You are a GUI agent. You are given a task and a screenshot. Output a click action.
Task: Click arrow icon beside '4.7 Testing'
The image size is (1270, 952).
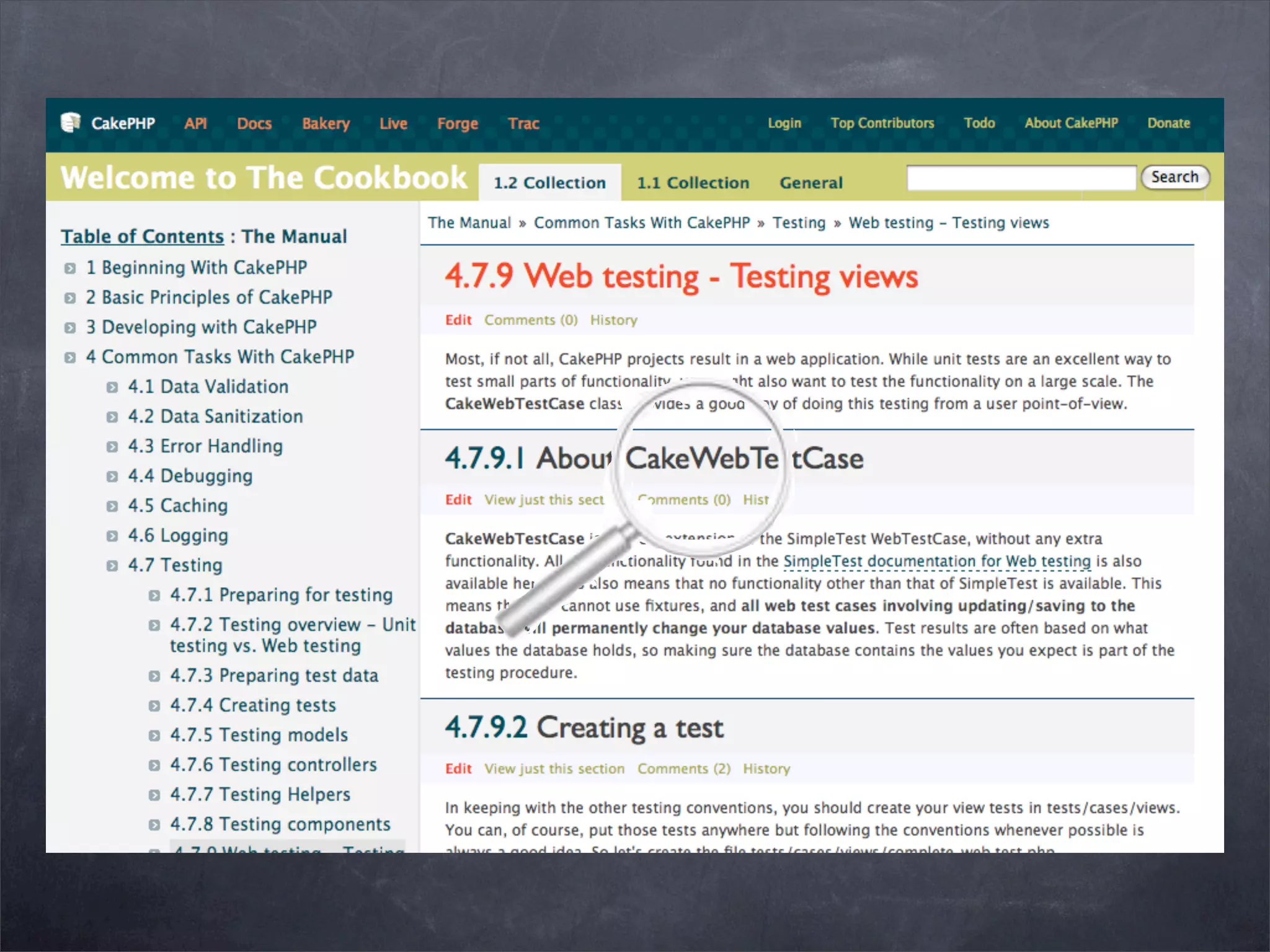[112, 566]
